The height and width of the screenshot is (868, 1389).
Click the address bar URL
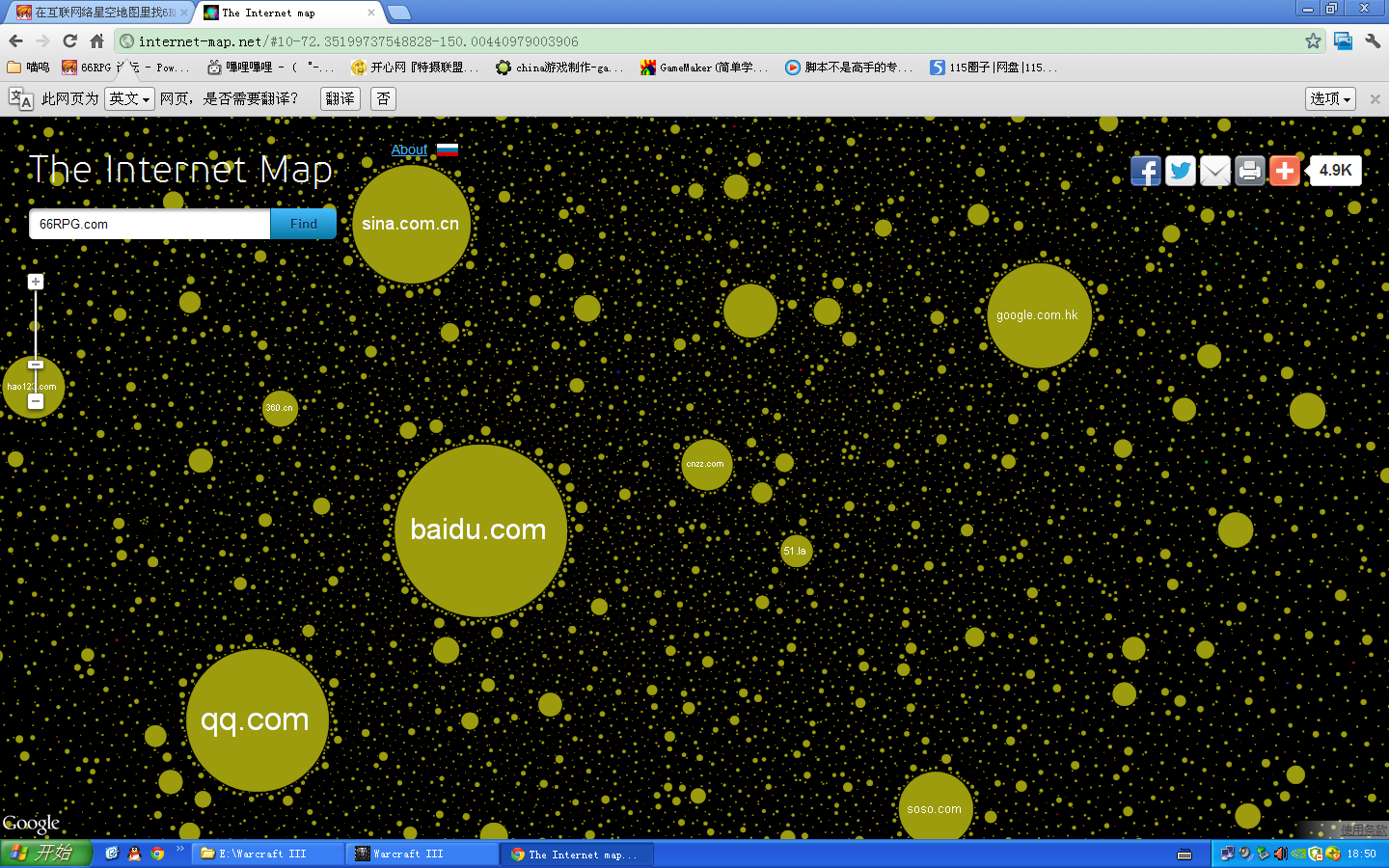pyautogui.click(x=358, y=41)
